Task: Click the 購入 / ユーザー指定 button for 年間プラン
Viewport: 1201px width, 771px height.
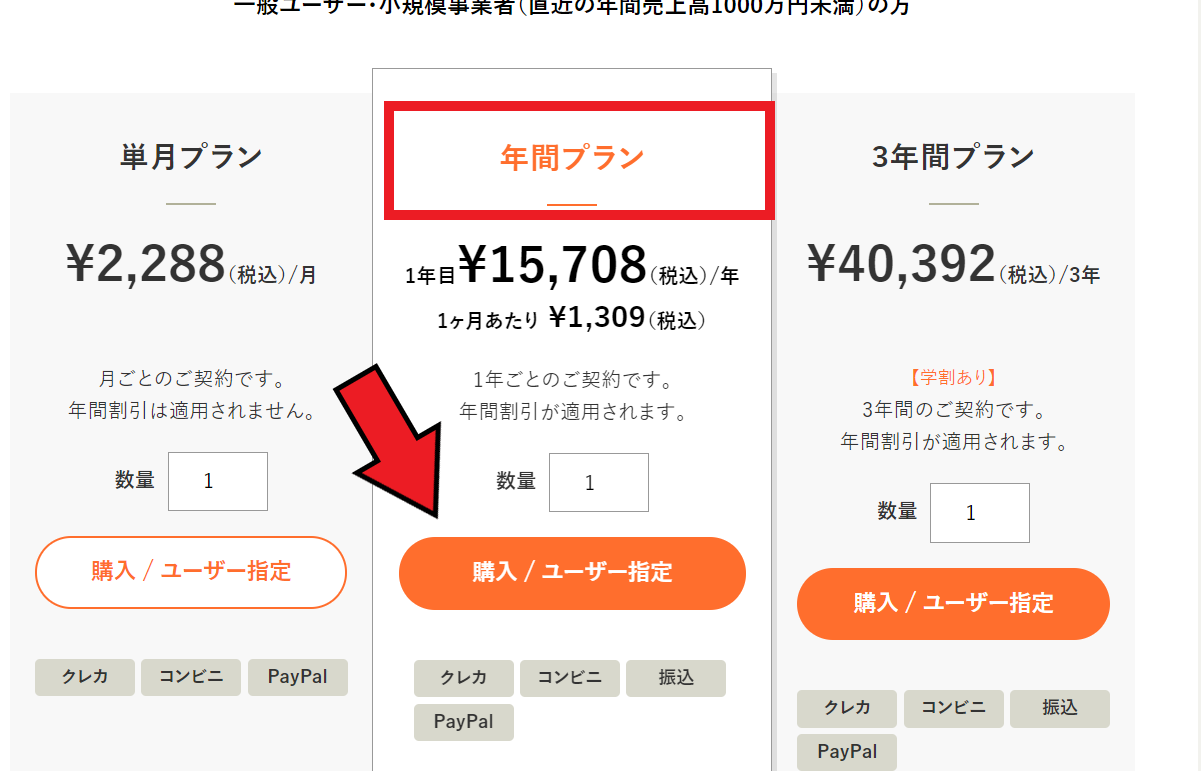Action: click(x=572, y=573)
